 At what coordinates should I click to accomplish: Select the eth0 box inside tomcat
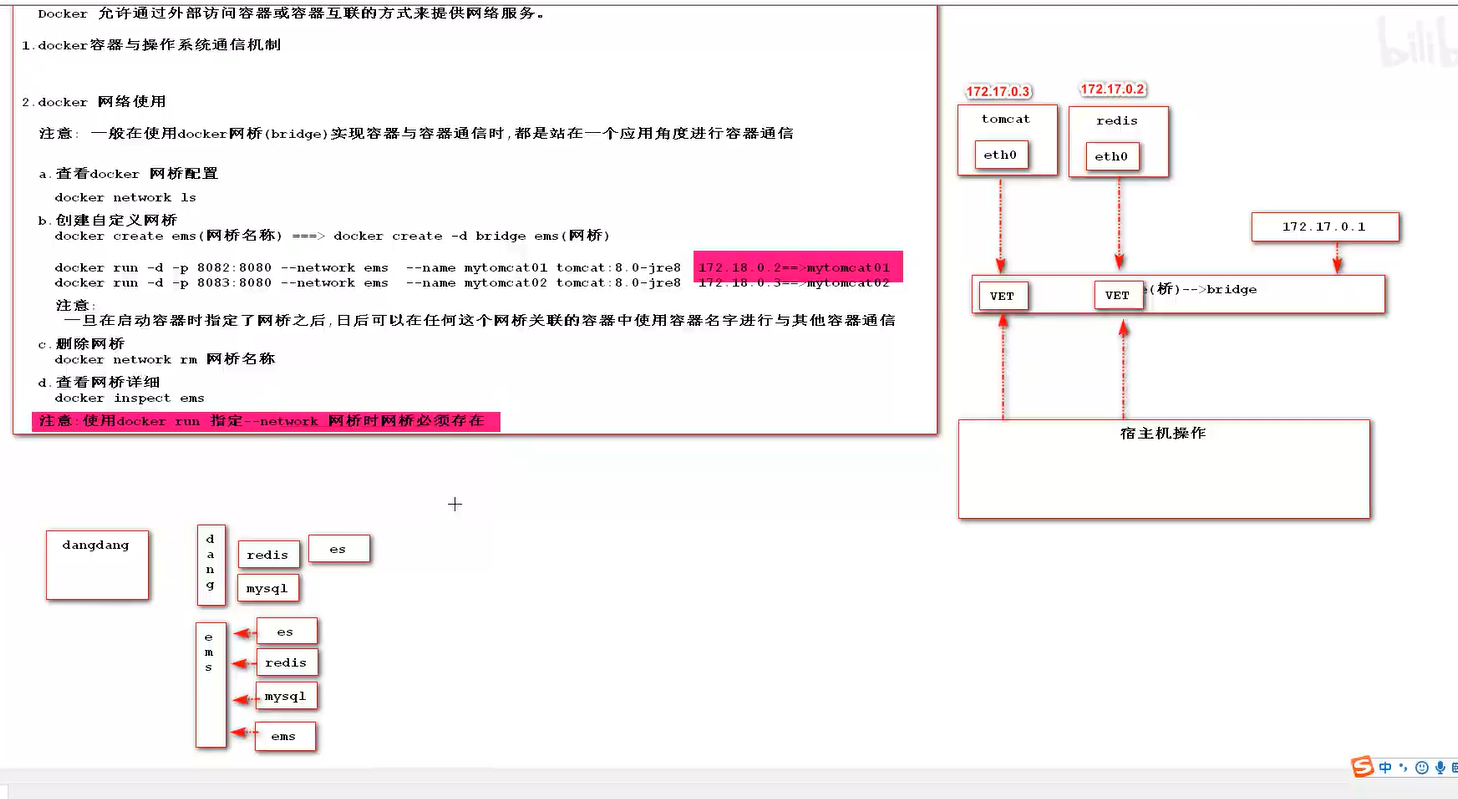click(x=1001, y=155)
